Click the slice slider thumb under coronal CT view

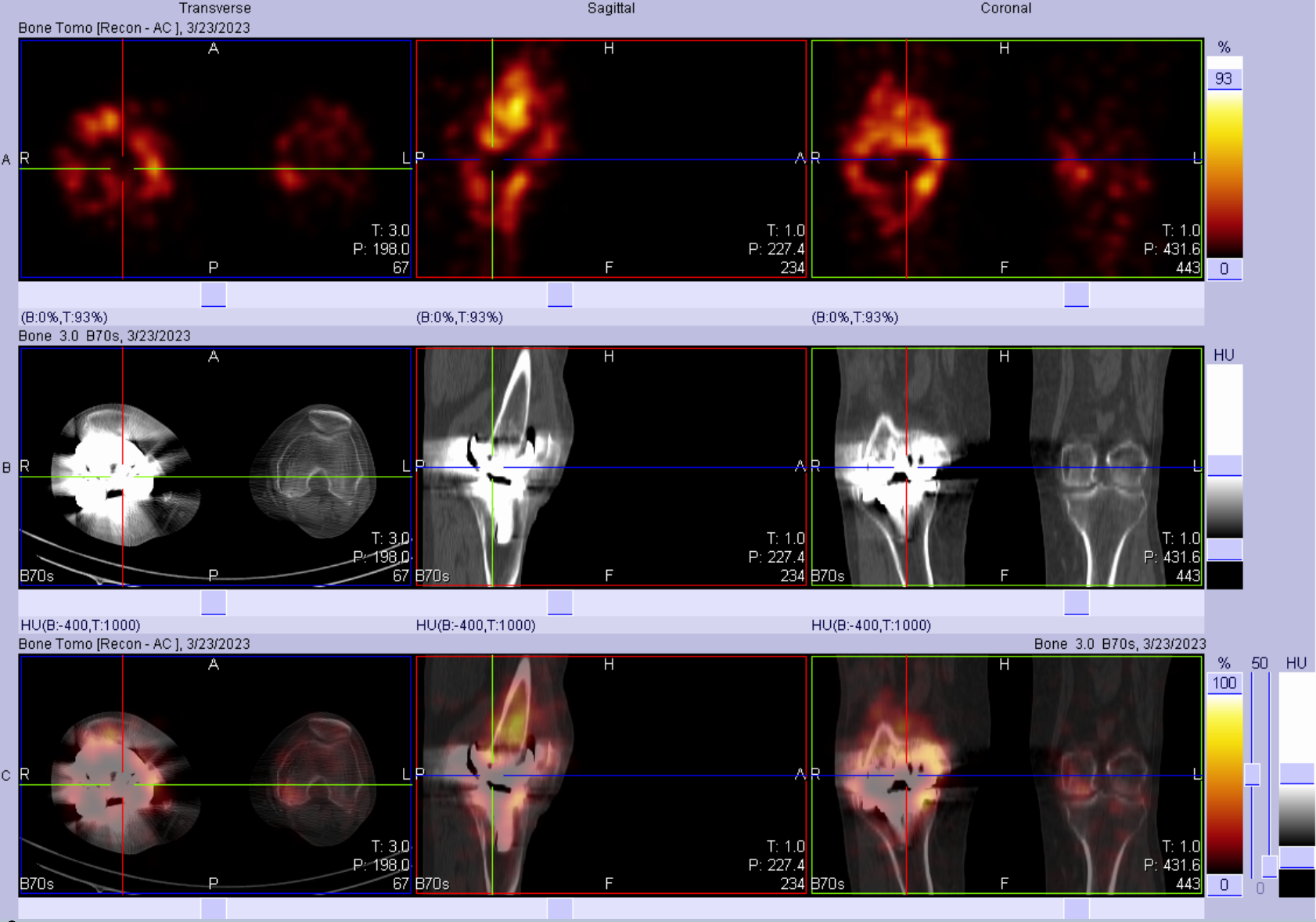point(1077,603)
